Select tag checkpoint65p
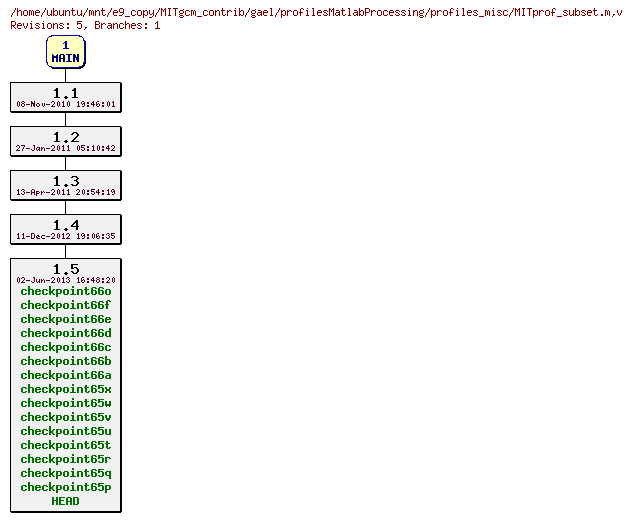The width and height of the screenshot is (632, 521). tap(66, 488)
